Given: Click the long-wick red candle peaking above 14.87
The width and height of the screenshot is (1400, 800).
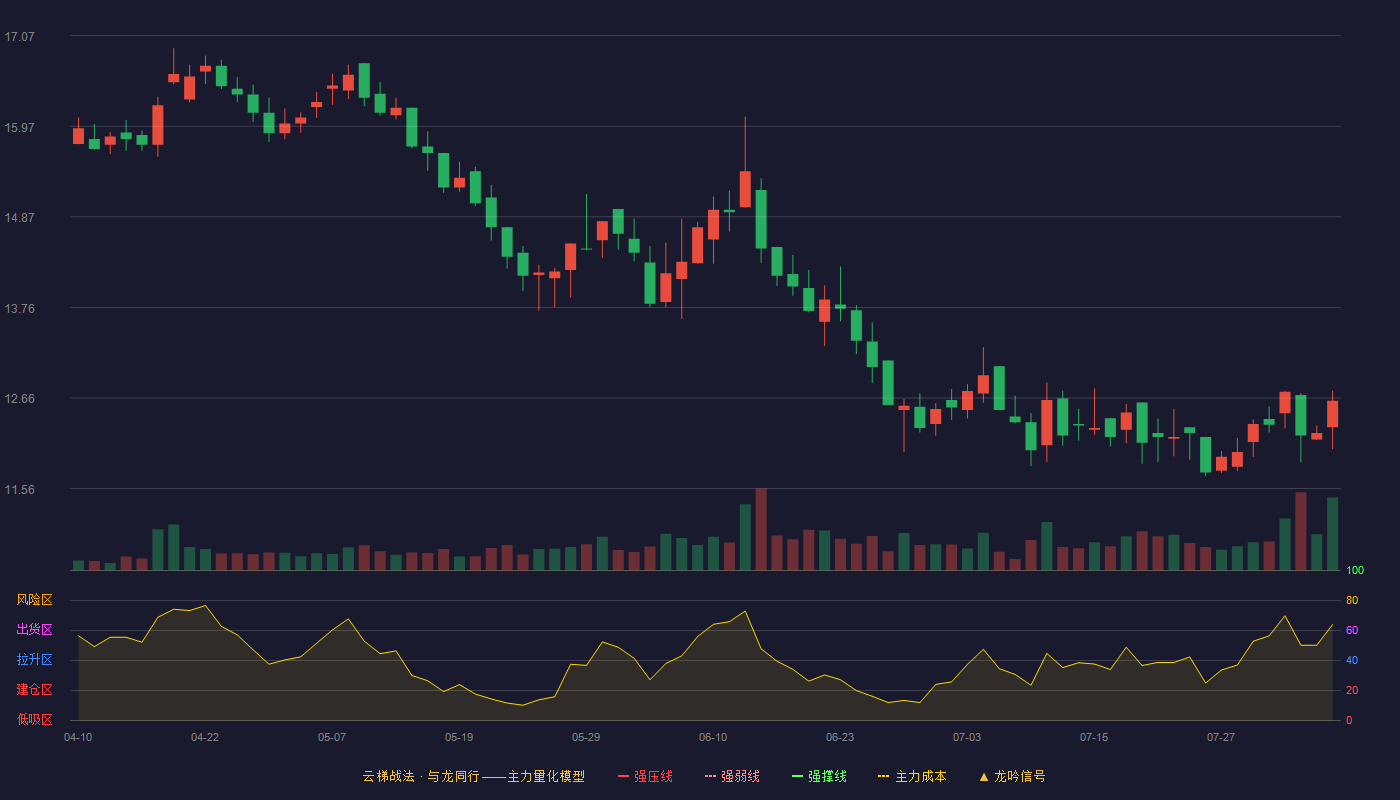Looking at the screenshot, I should coord(745,189).
